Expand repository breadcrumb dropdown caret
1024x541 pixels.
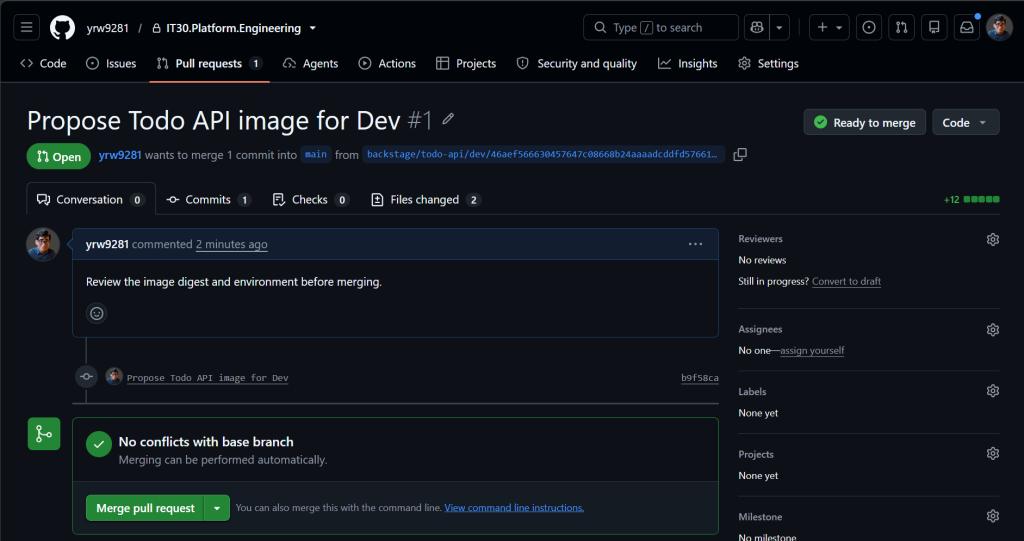tap(312, 28)
